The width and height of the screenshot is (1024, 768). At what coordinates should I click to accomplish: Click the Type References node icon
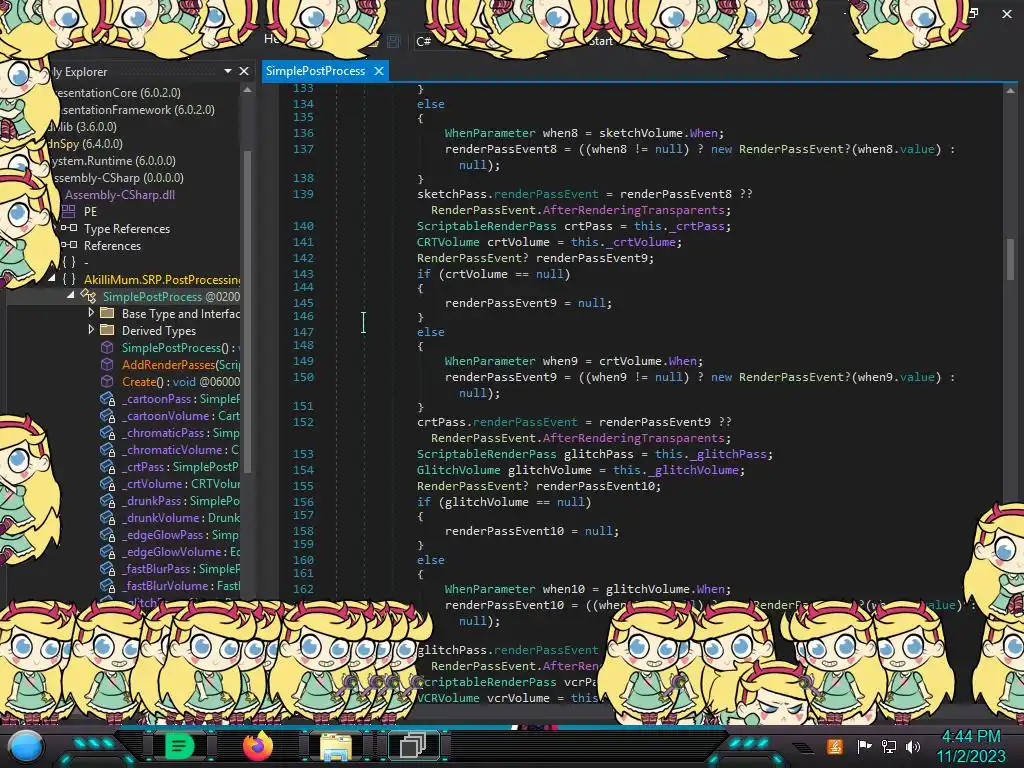click(x=69, y=228)
